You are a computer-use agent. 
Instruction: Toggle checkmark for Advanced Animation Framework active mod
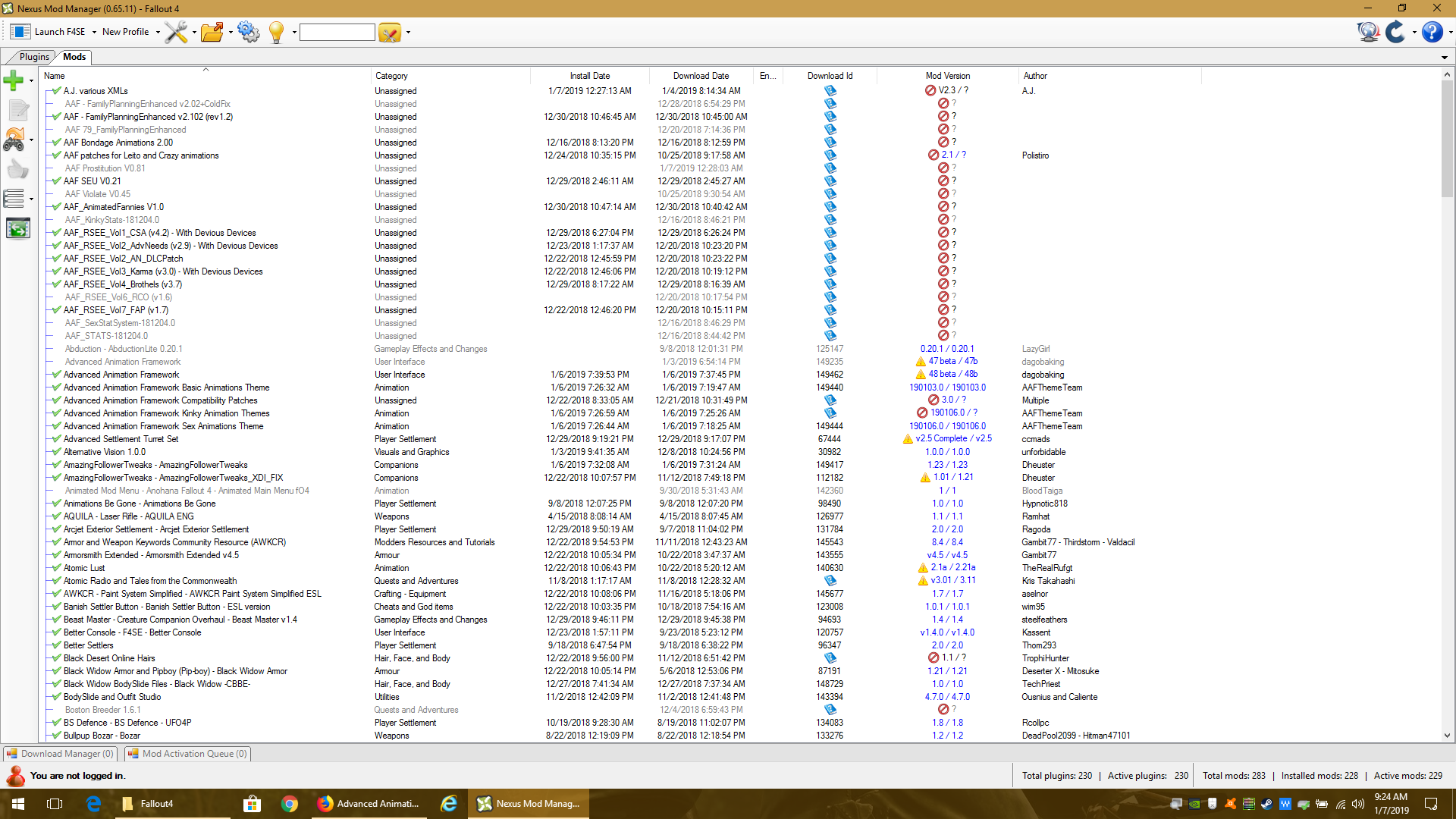[x=57, y=375]
